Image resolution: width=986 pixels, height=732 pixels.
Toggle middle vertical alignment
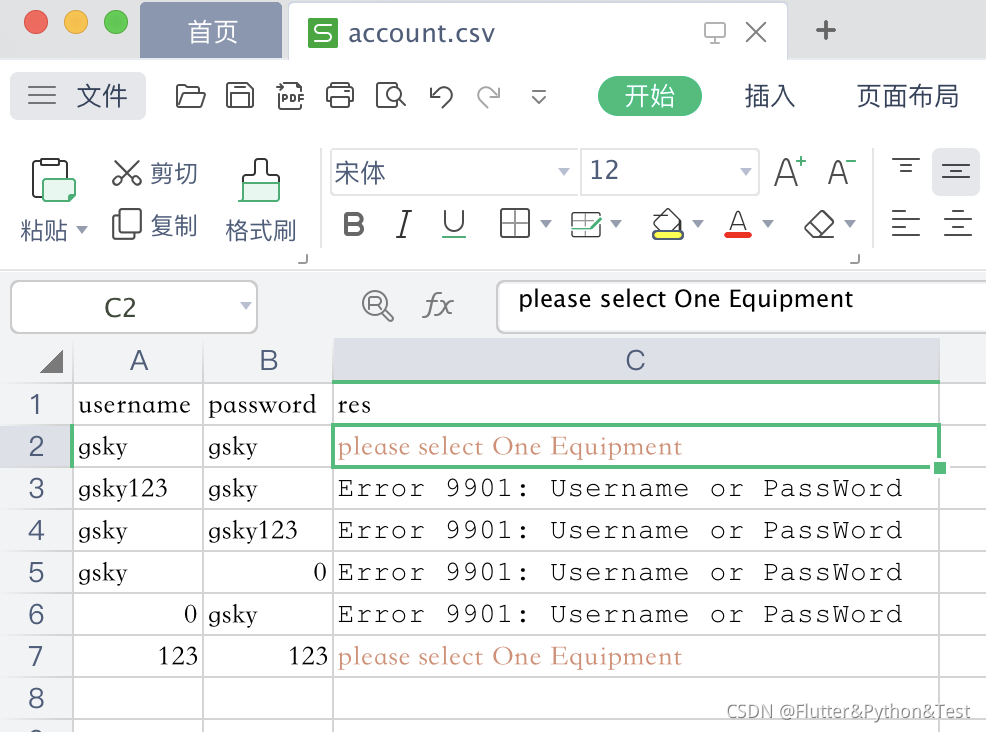(956, 172)
